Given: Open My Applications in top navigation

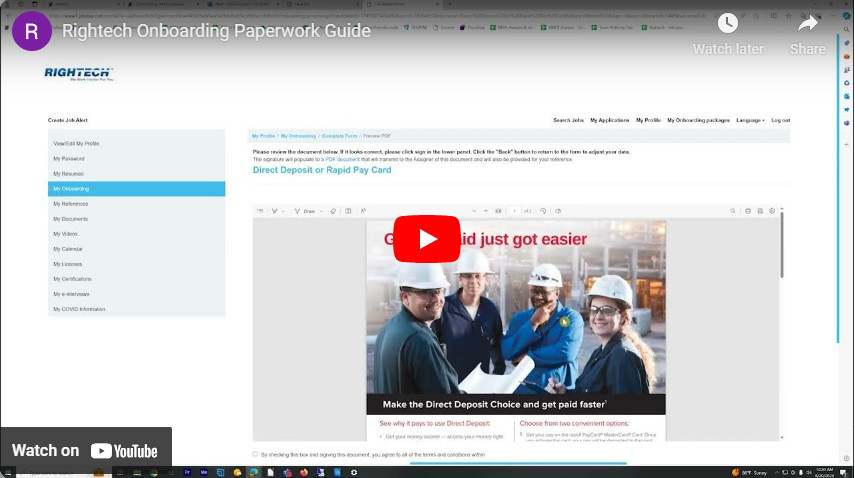Looking at the screenshot, I should coord(610,120).
